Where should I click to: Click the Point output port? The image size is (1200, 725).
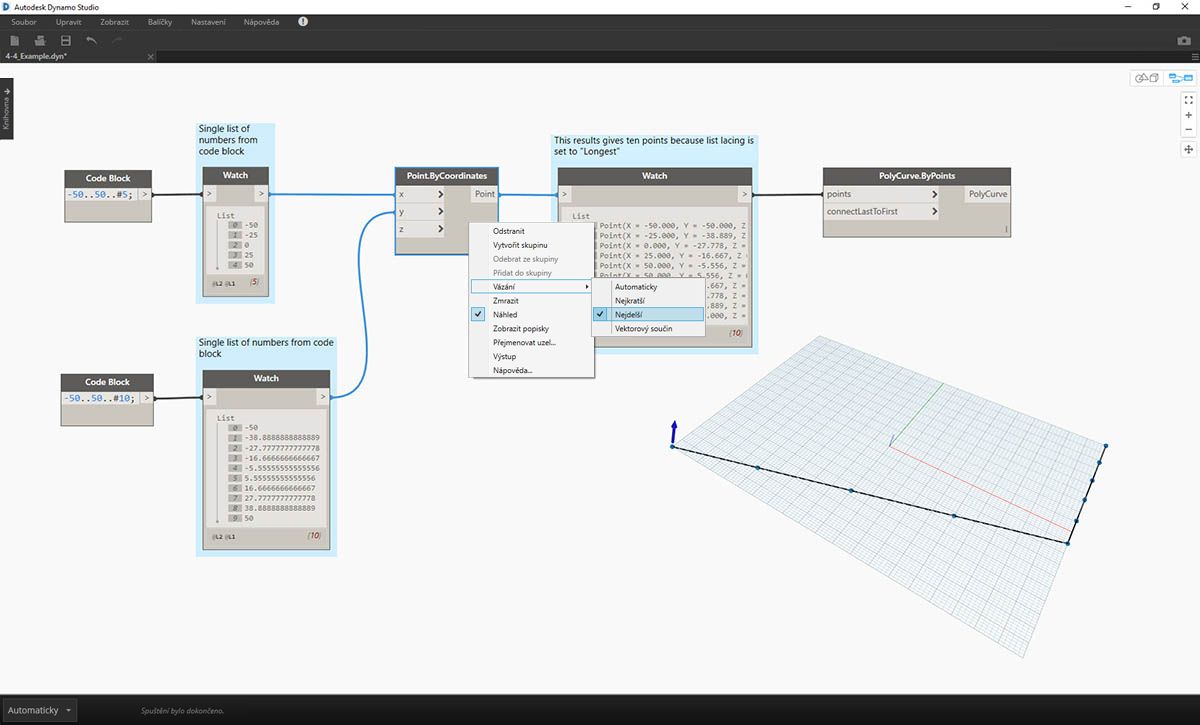[484, 194]
